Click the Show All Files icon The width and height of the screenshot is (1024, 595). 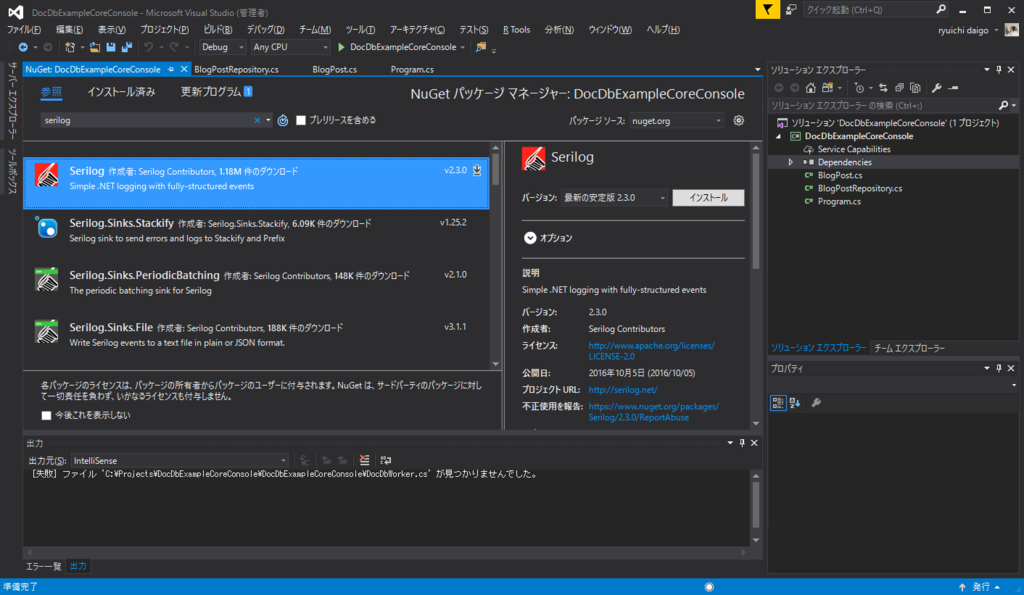coord(916,88)
